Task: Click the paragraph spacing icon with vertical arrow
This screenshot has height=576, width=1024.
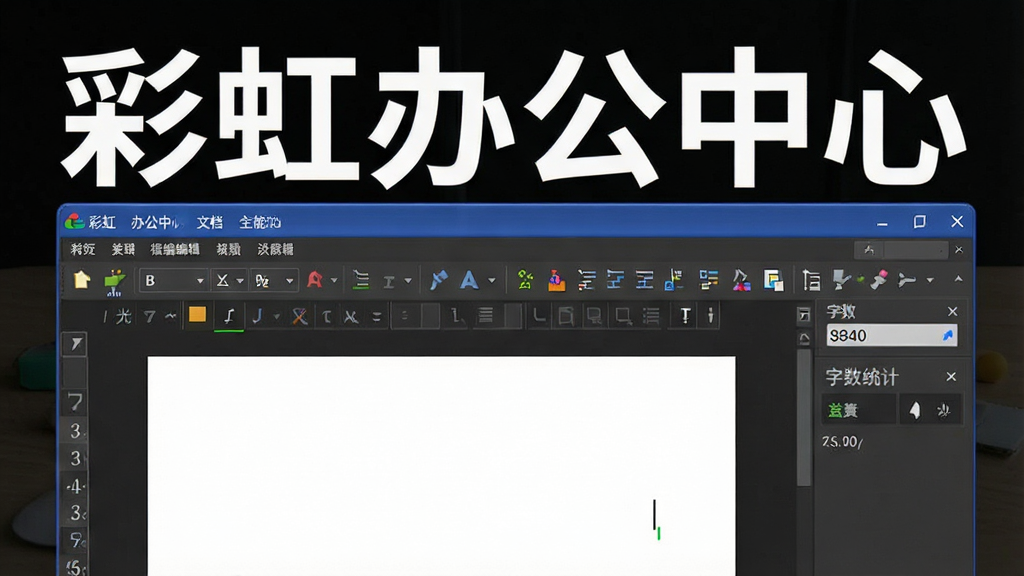Action: [811, 280]
